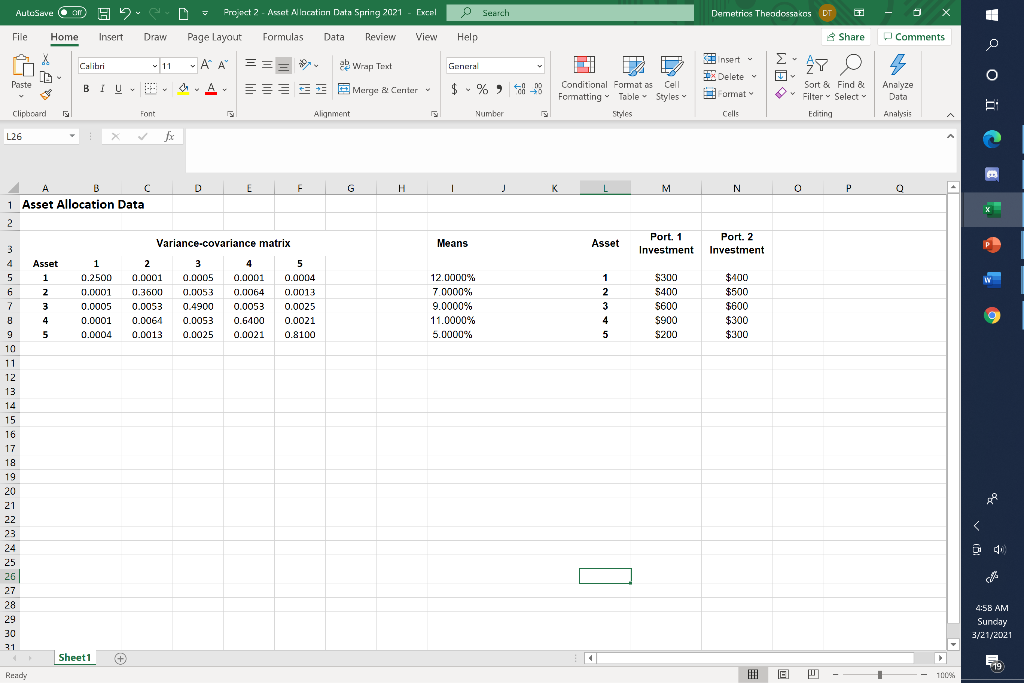Open Analyze Data tool
Image resolution: width=1024 pixels, height=683 pixels.
tap(897, 77)
